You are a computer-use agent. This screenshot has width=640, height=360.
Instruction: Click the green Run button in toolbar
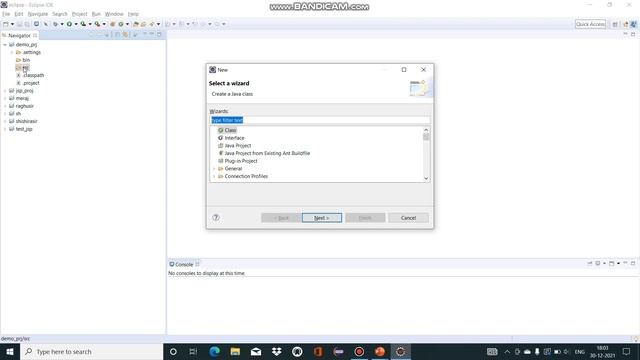click(x=69, y=24)
